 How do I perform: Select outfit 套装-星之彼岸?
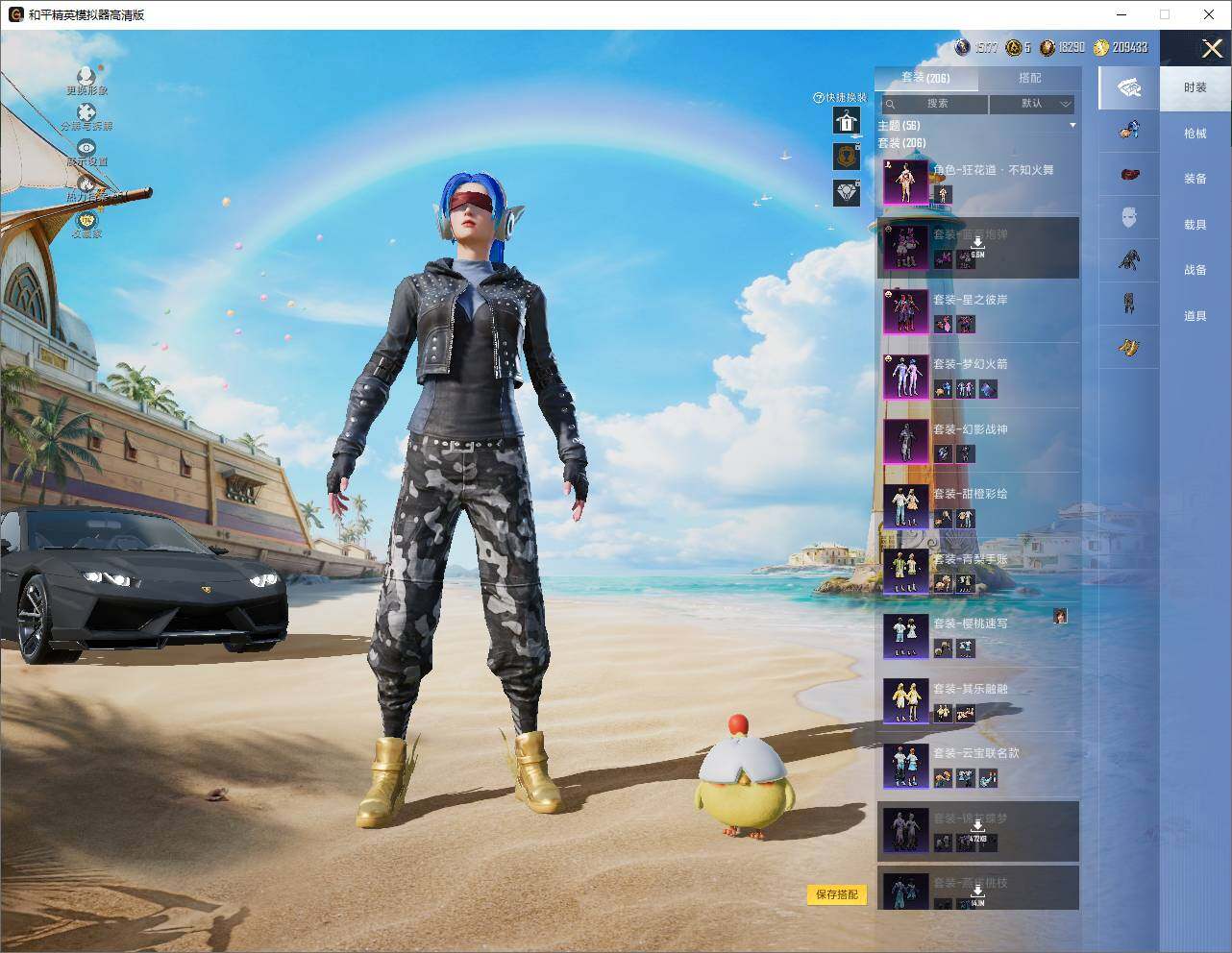click(x=978, y=311)
